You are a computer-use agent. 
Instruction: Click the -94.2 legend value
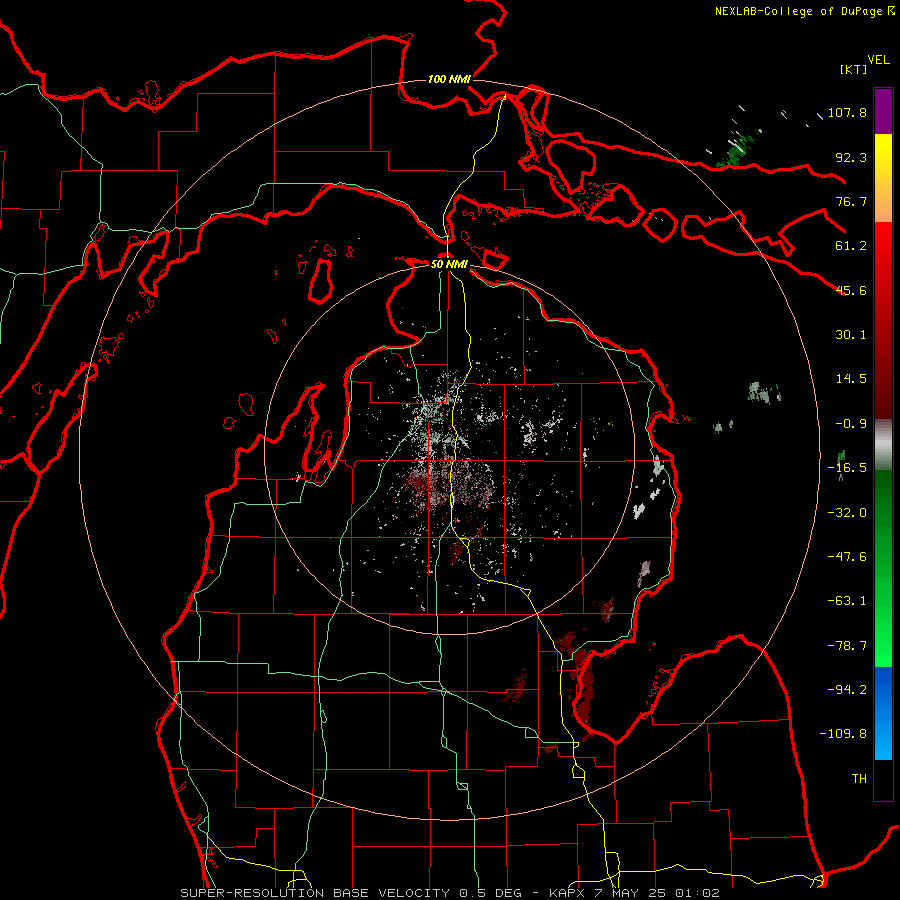[847, 690]
